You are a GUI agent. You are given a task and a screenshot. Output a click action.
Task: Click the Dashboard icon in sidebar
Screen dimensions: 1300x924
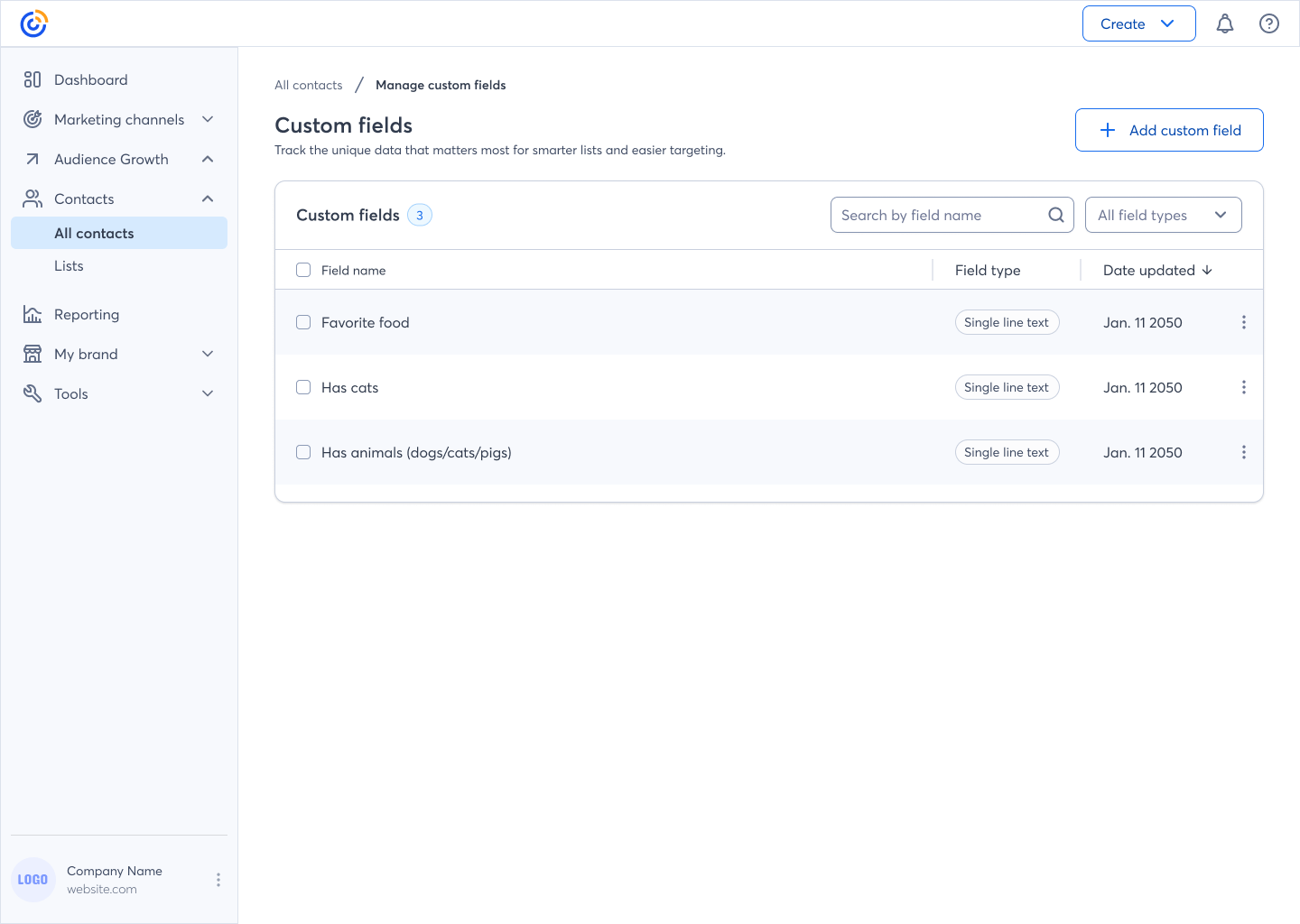pos(32,79)
